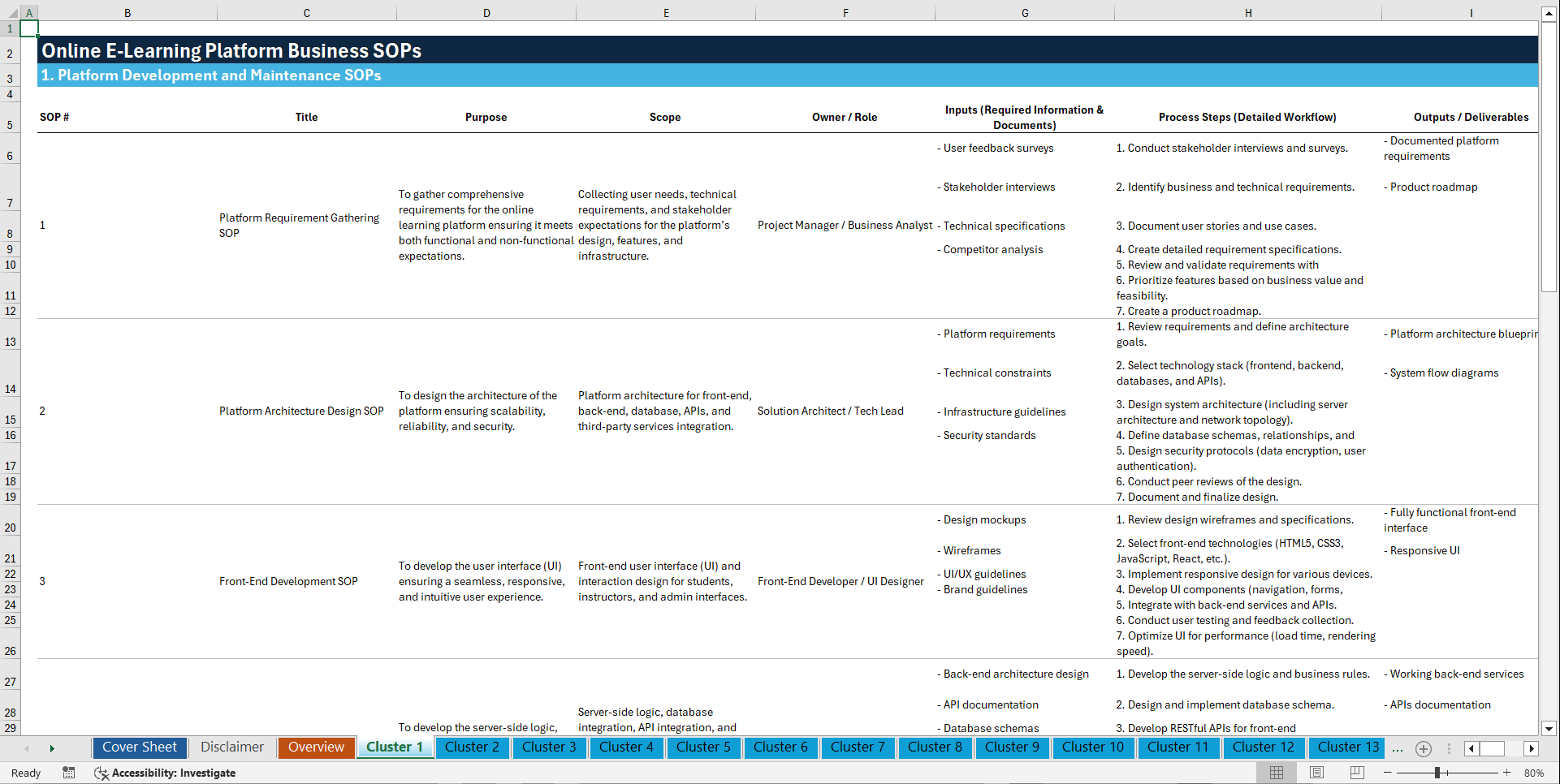Switch to the Cluster 7 tab
This screenshot has height=784, width=1560.
[858, 747]
